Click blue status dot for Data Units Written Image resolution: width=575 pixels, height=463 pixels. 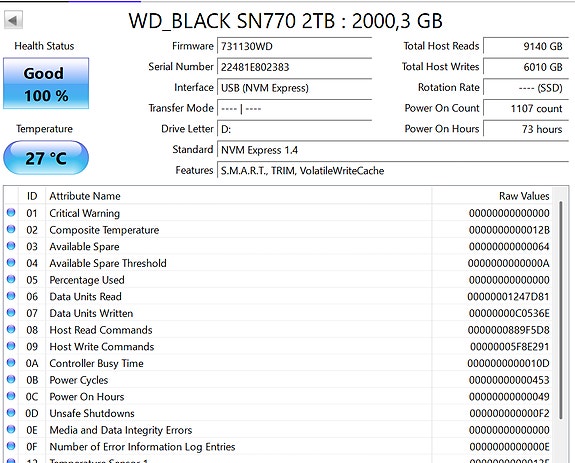click(11, 313)
